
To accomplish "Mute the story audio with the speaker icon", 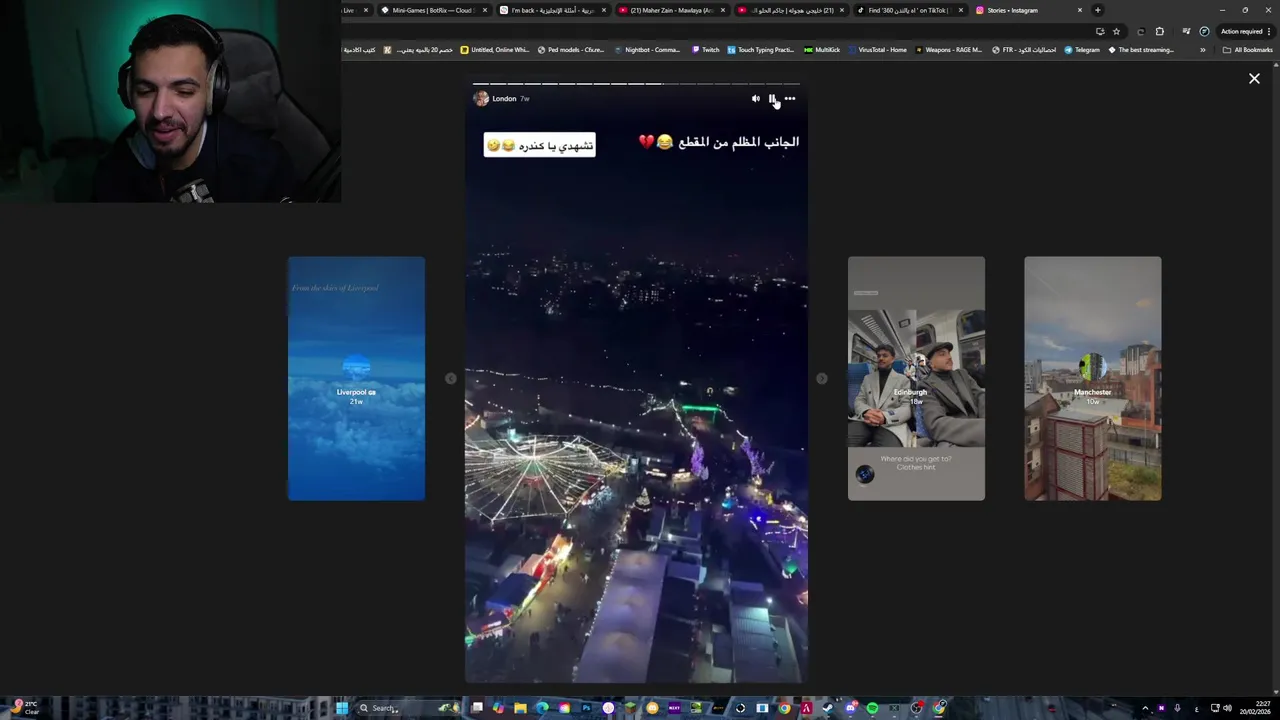I will tap(756, 99).
